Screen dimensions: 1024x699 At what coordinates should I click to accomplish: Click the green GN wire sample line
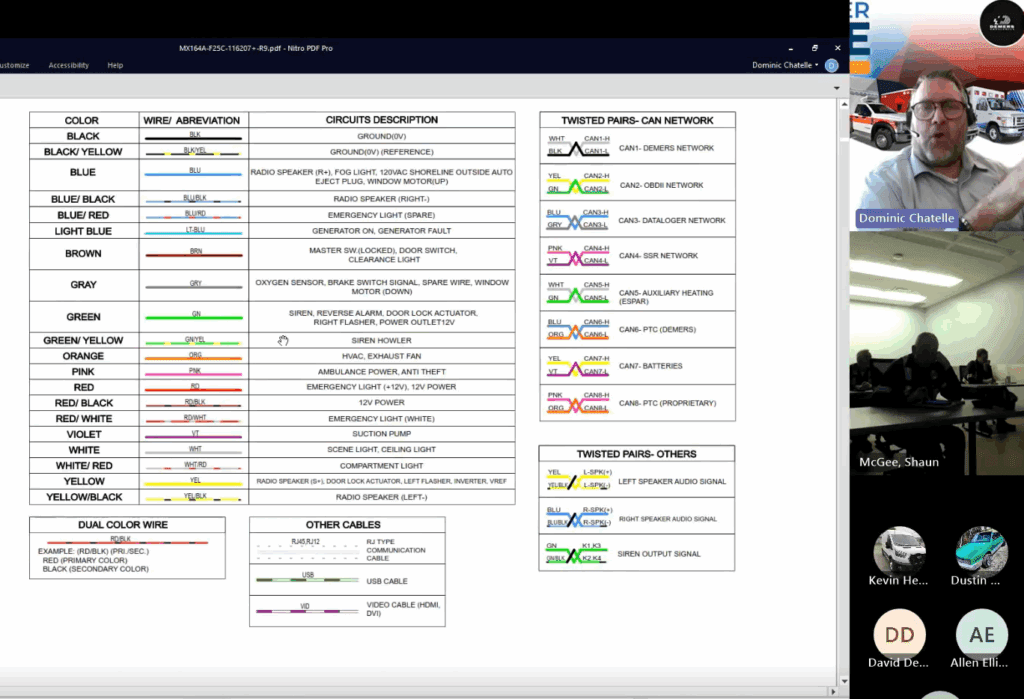point(194,317)
